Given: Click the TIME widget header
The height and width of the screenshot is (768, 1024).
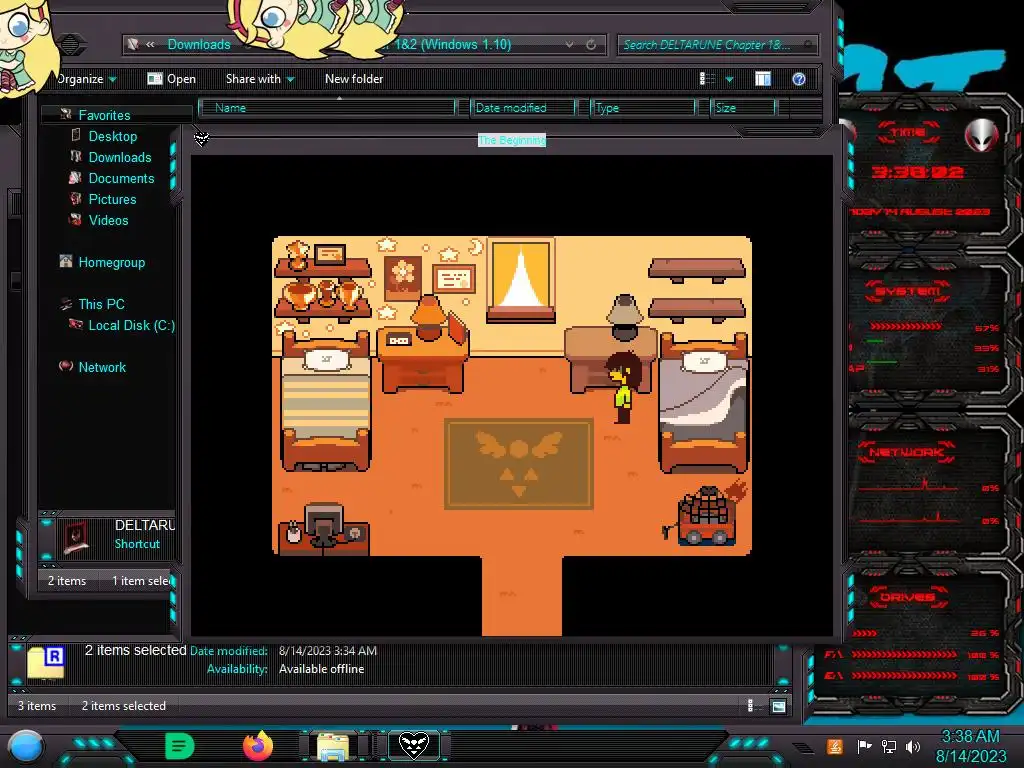Looking at the screenshot, I should point(908,133).
